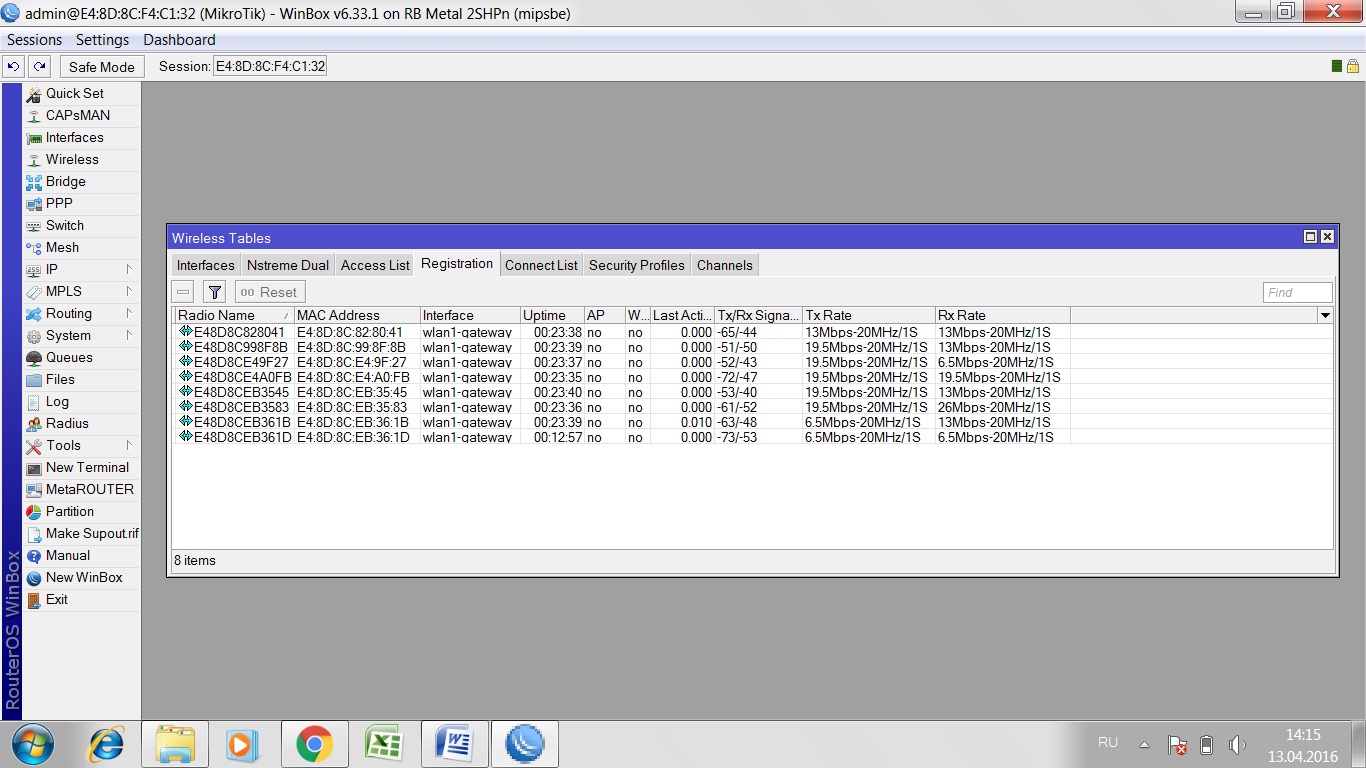Sort by the Tx Rate column header
Viewport: 1366px width, 768px height.
(869, 315)
